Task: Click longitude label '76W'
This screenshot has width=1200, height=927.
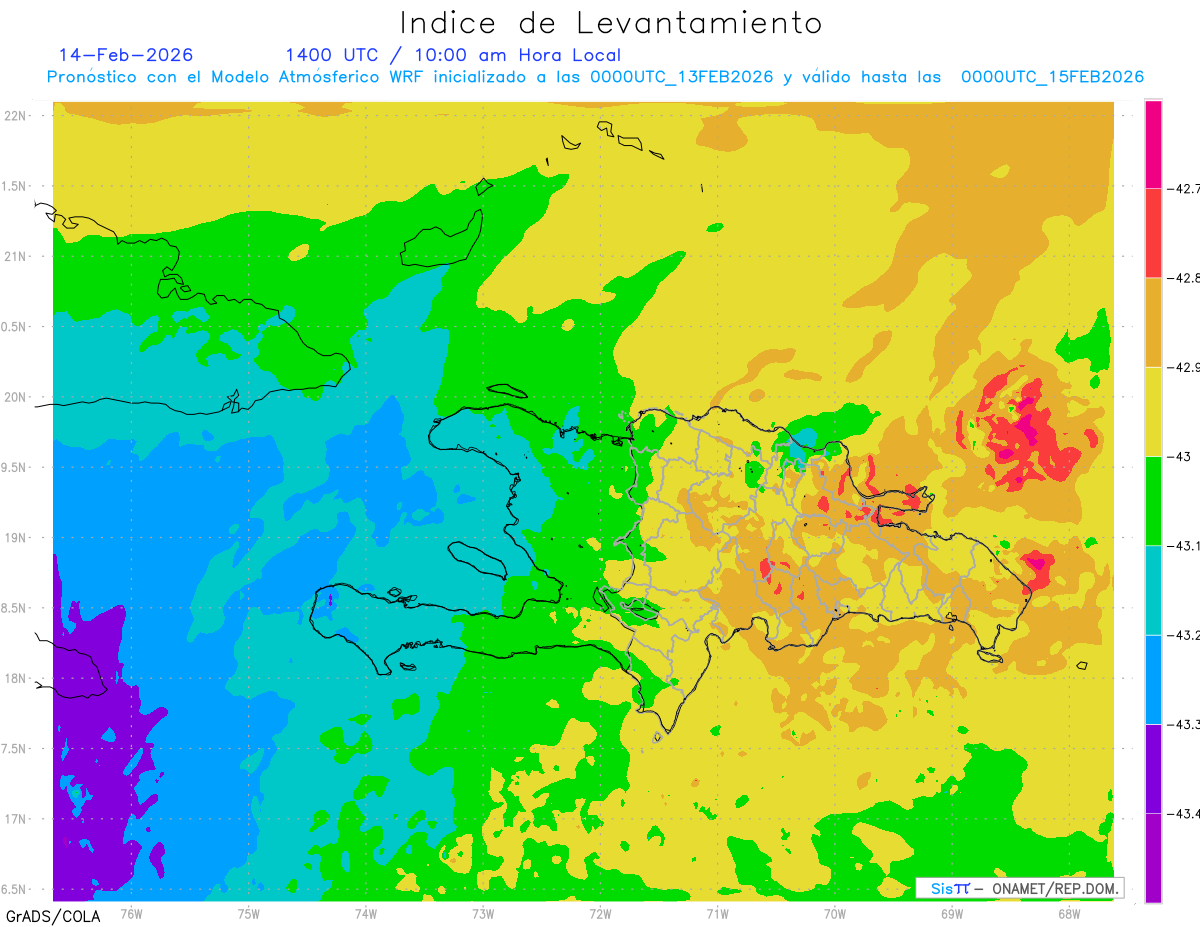Action: 131,913
